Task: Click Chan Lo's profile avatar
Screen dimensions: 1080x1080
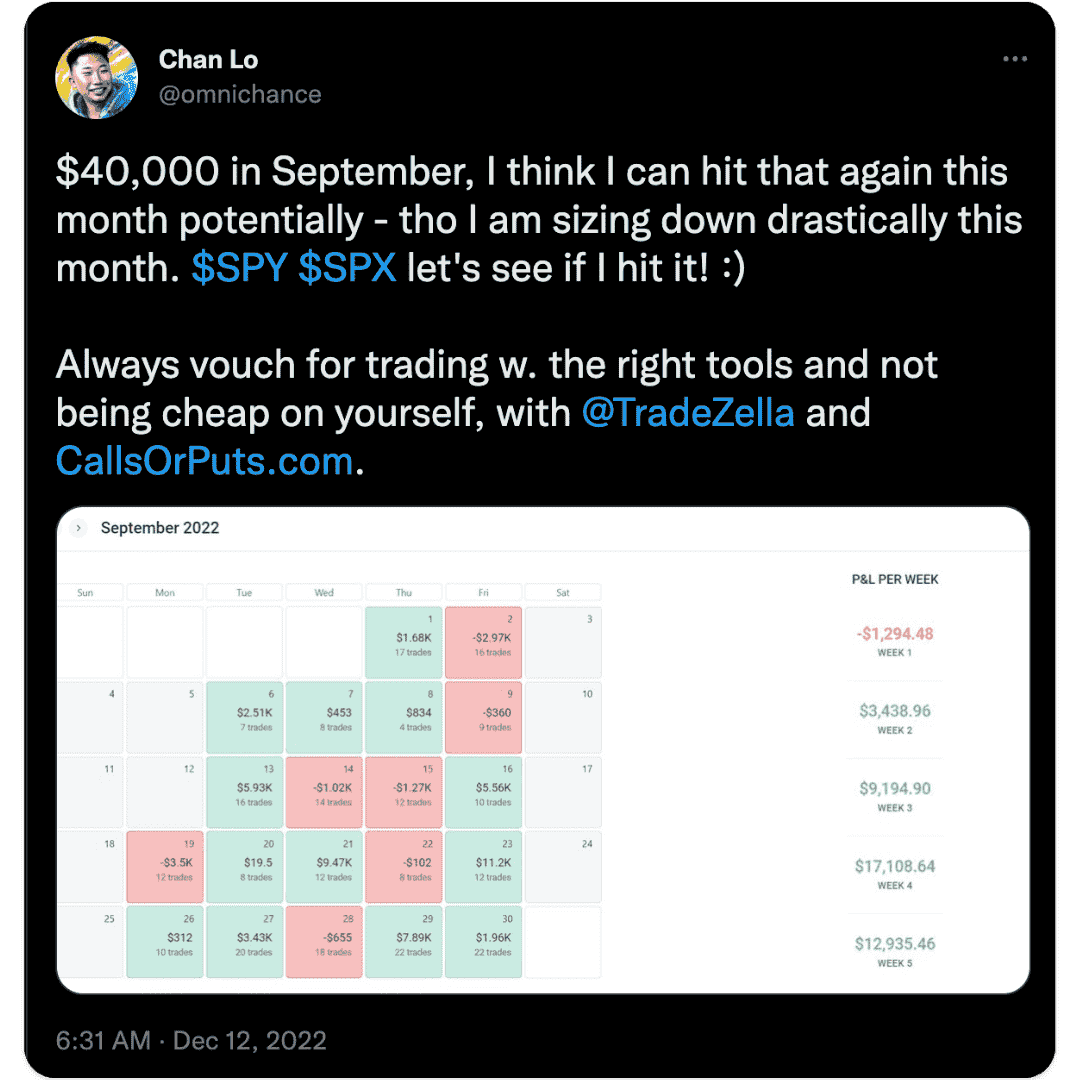Action: coord(97,78)
